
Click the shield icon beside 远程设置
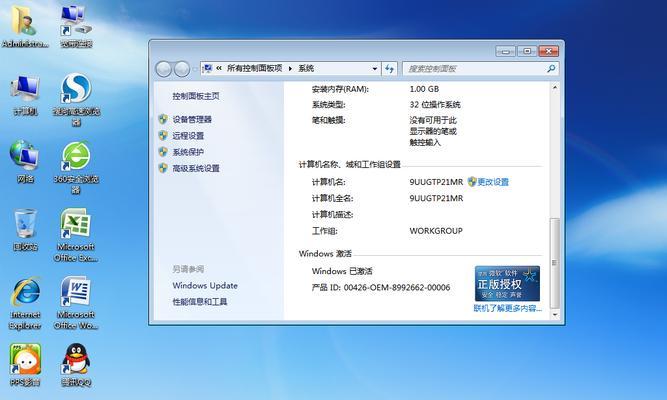click(163, 135)
